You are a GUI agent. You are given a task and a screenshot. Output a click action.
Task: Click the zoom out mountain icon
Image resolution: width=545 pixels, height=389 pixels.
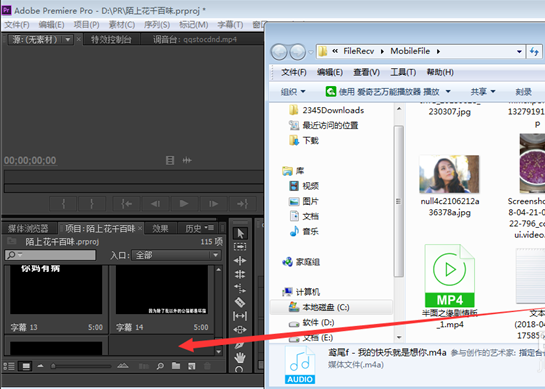(x=41, y=366)
